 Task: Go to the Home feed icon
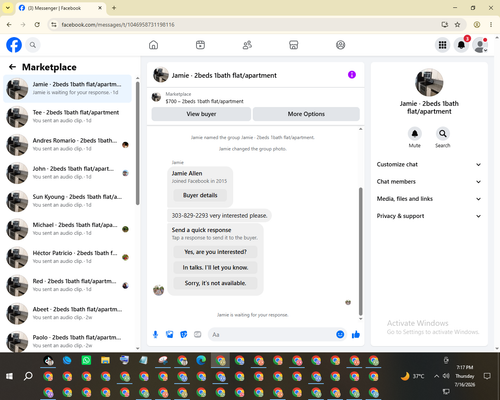(x=153, y=45)
